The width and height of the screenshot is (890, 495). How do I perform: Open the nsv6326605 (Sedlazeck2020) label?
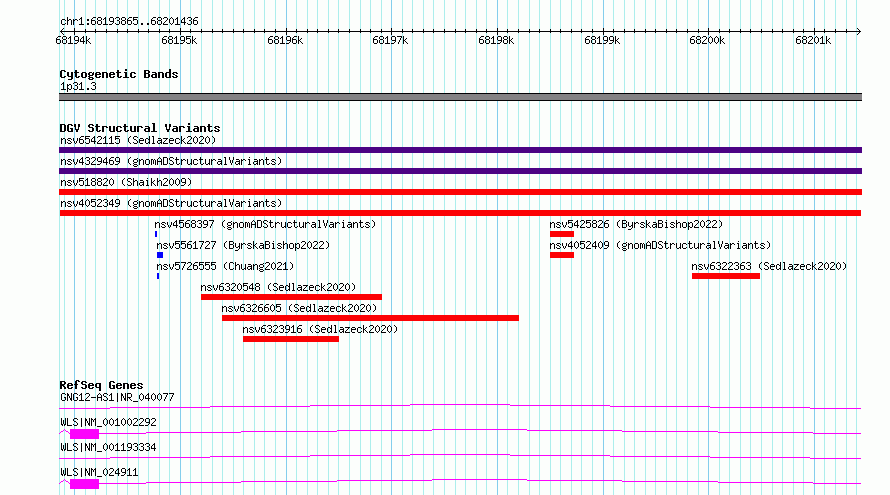[299, 308]
